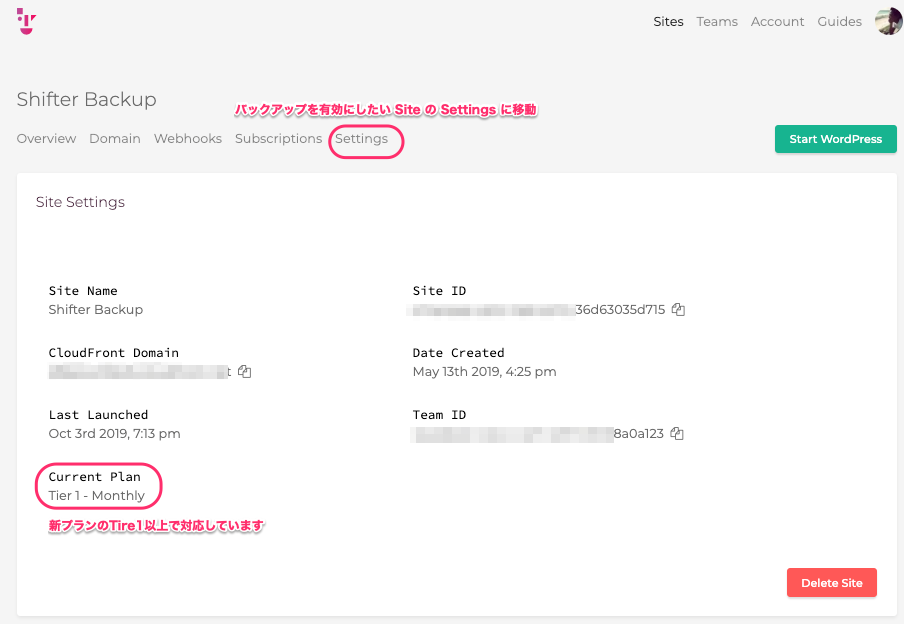
Task: Open the Sites navigation item
Action: [x=668, y=22]
